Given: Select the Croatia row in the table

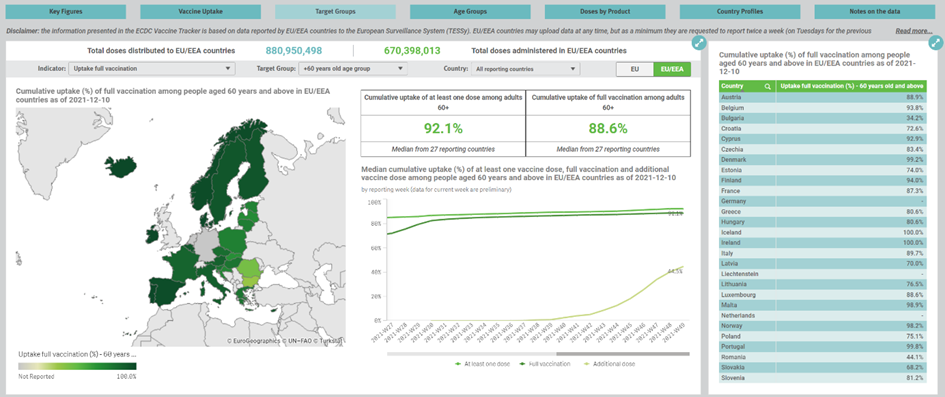Looking at the screenshot, I should tap(823, 128).
